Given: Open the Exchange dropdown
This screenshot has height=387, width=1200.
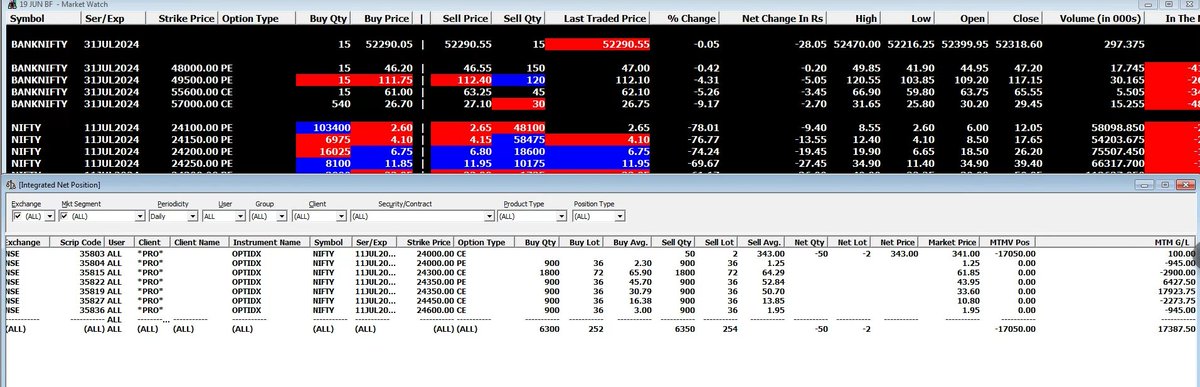Looking at the screenshot, I should [51, 216].
